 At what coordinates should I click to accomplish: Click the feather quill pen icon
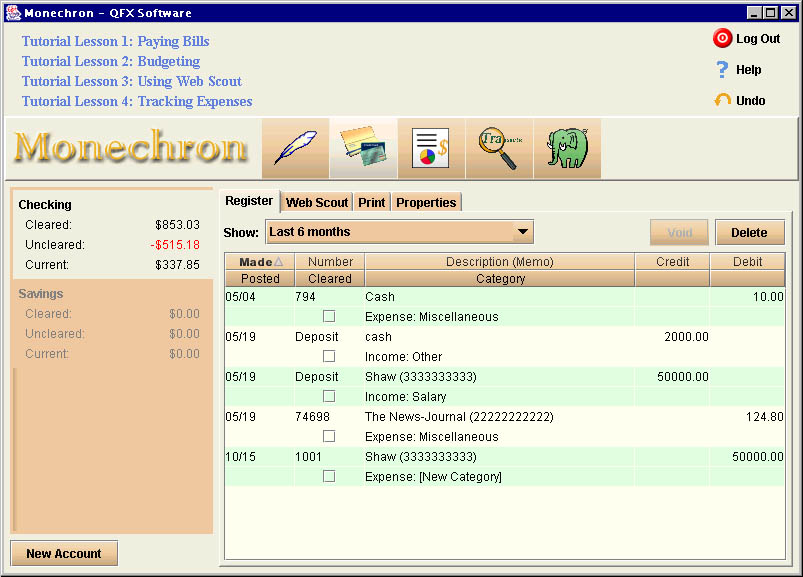click(295, 148)
